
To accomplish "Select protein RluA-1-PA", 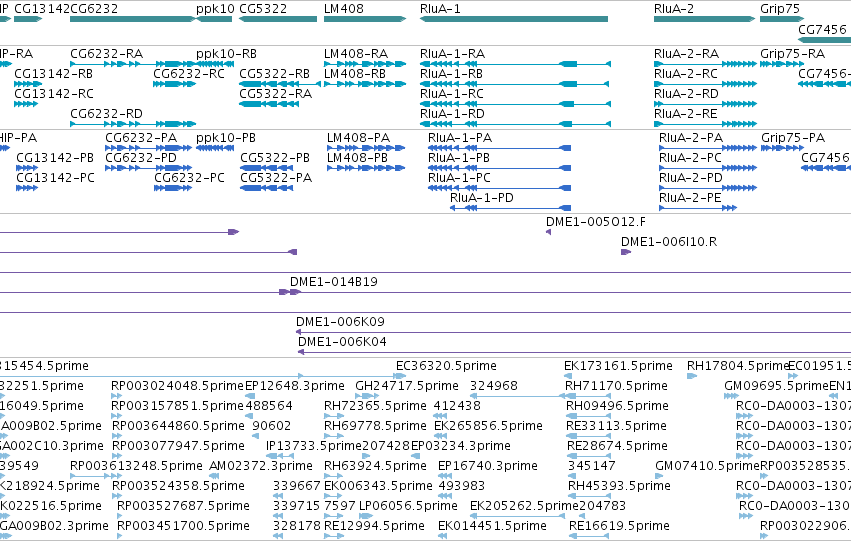I will [499, 148].
